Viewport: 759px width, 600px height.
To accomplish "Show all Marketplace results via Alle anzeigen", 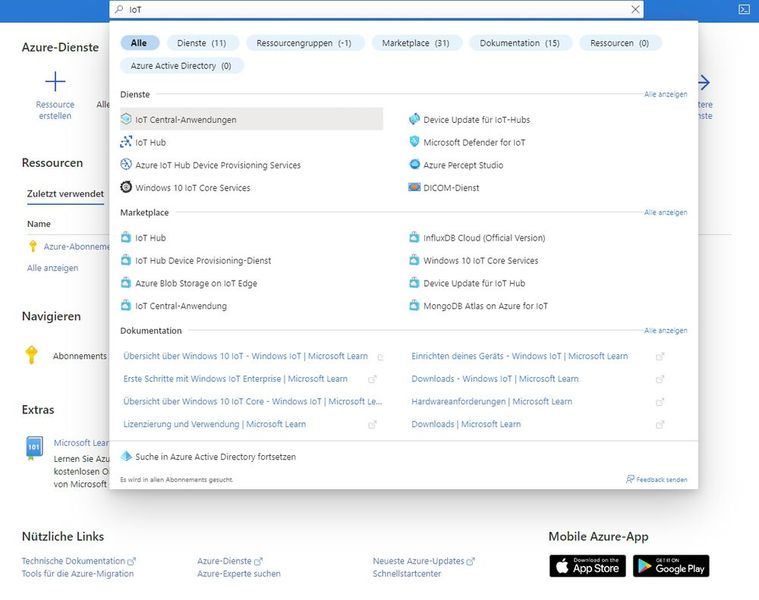I will coord(666,212).
